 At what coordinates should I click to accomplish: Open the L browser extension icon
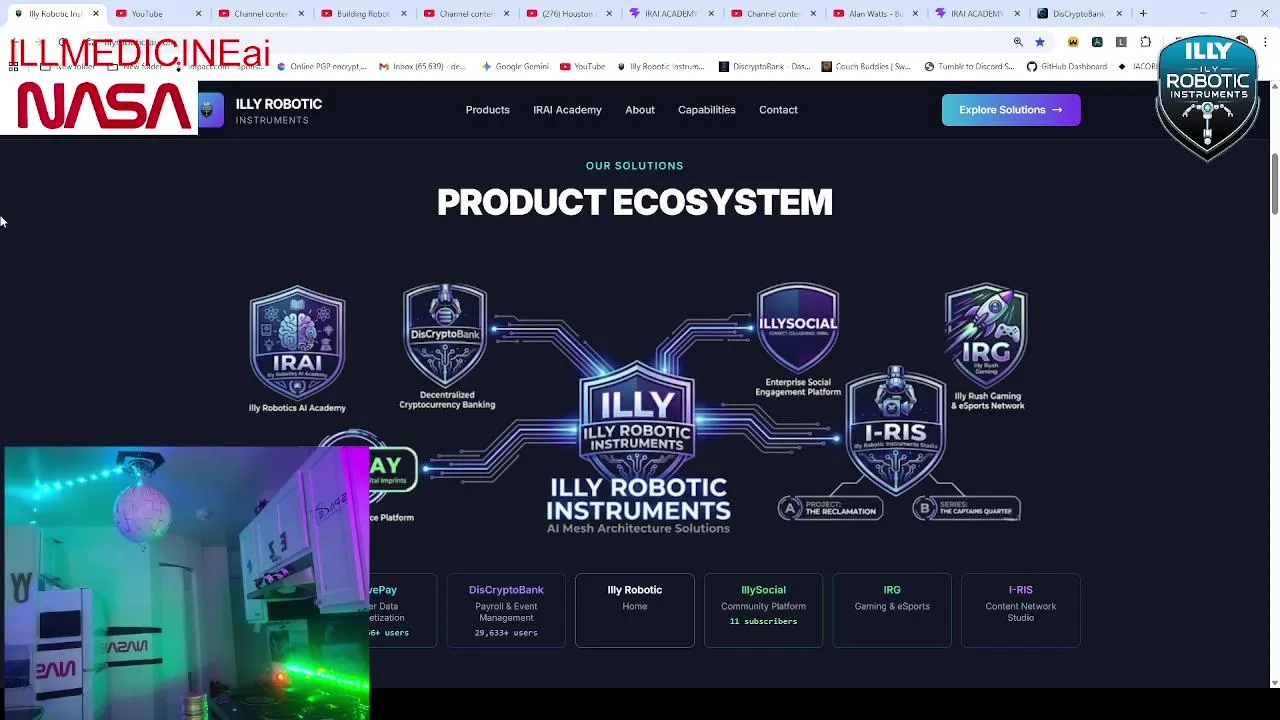tap(1121, 42)
